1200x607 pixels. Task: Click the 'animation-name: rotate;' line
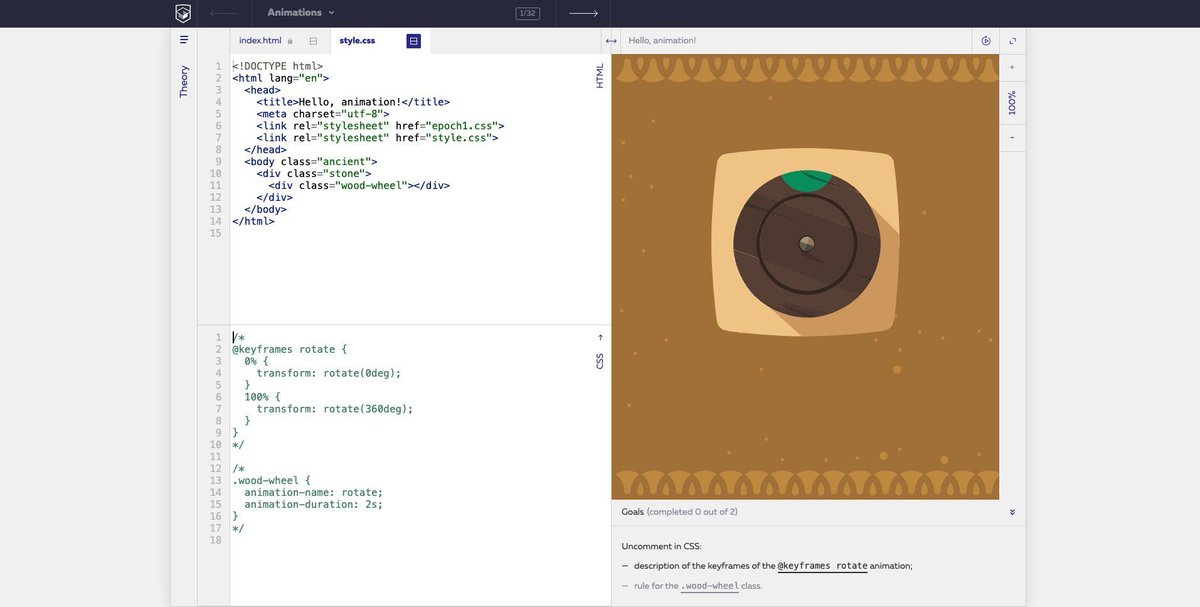click(313, 492)
